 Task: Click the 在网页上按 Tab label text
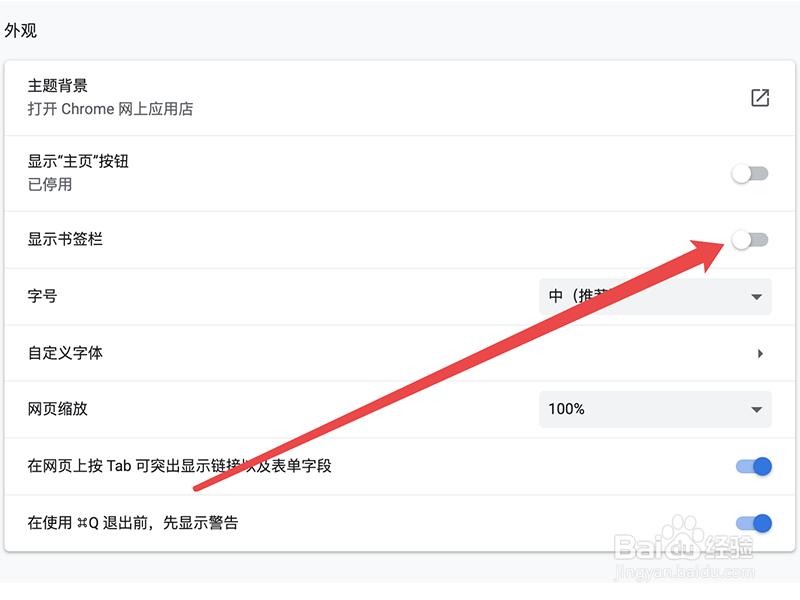179,466
